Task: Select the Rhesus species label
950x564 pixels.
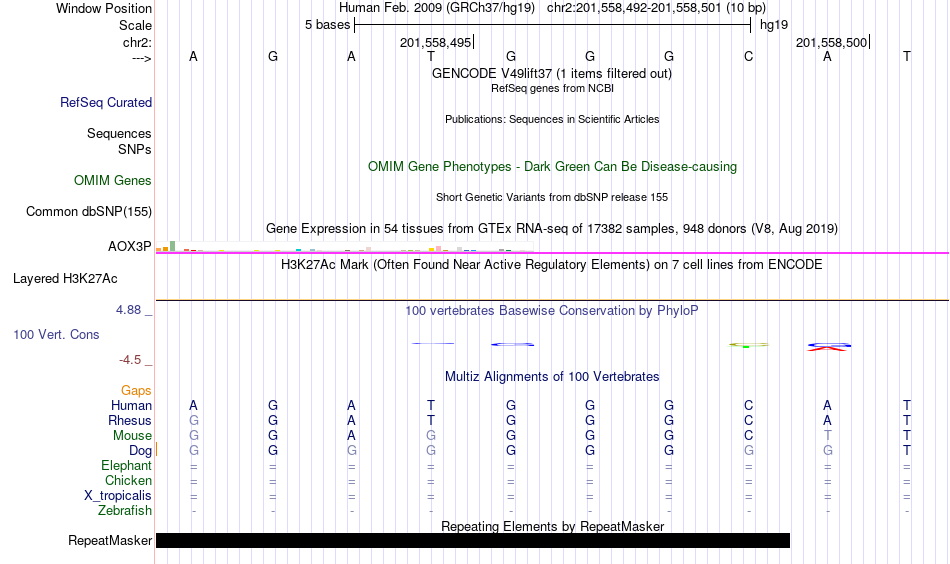Action: click(130, 420)
